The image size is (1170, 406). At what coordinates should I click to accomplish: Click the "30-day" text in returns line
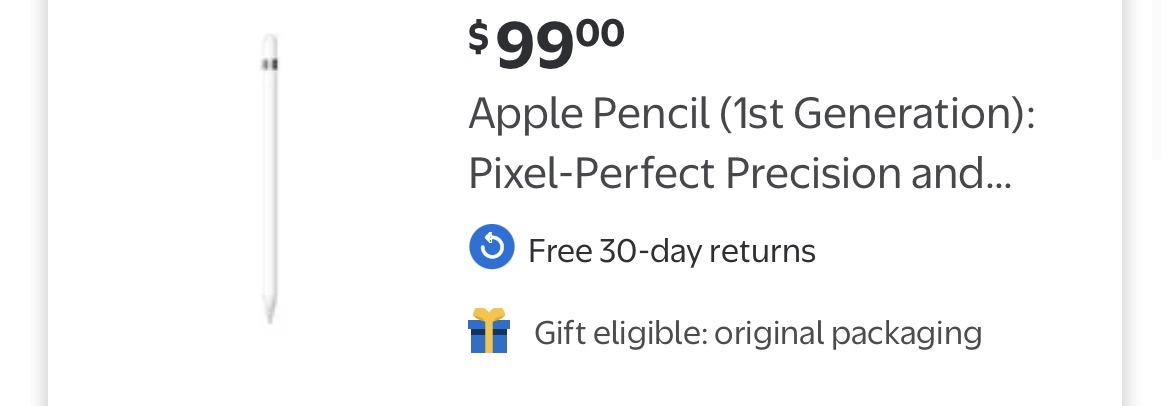click(646, 250)
